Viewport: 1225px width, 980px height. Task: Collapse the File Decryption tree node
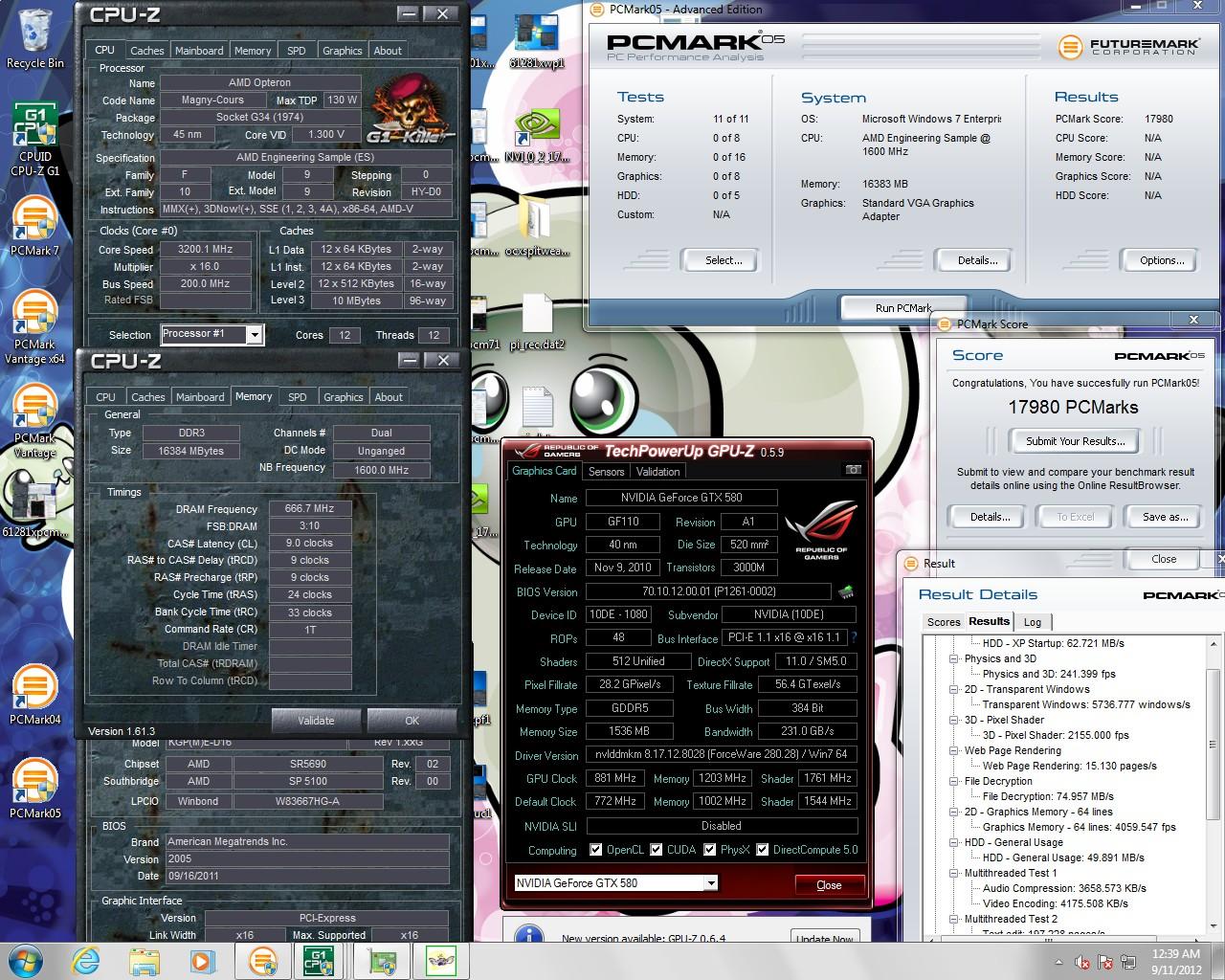pyautogui.click(x=954, y=781)
